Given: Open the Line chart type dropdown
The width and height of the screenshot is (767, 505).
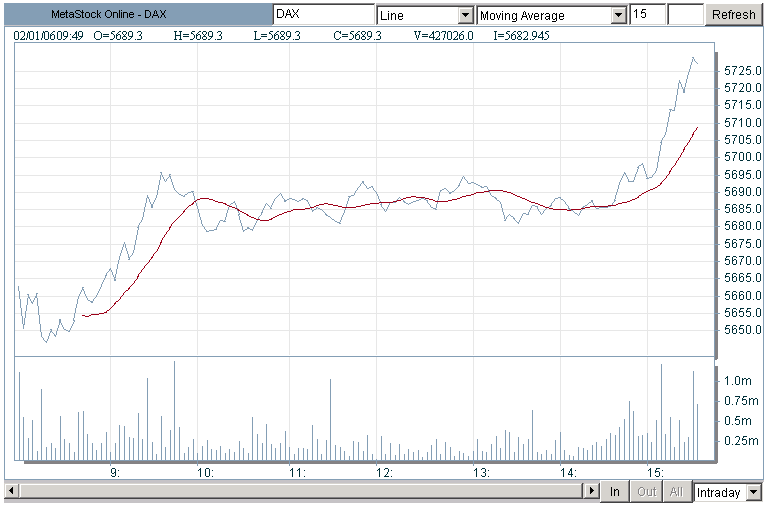Looking at the screenshot, I should click(x=466, y=16).
